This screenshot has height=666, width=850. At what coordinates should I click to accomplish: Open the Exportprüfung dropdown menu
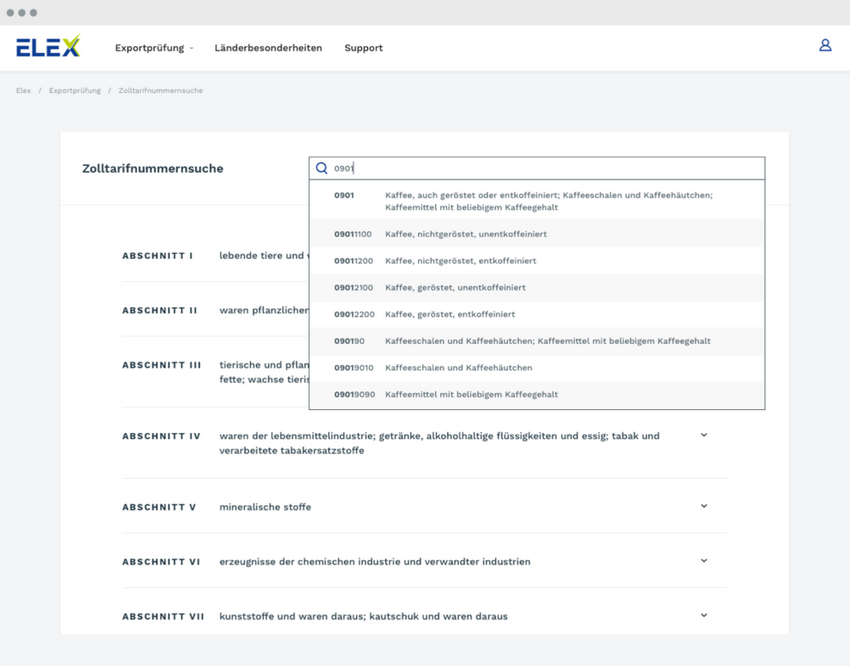(154, 48)
